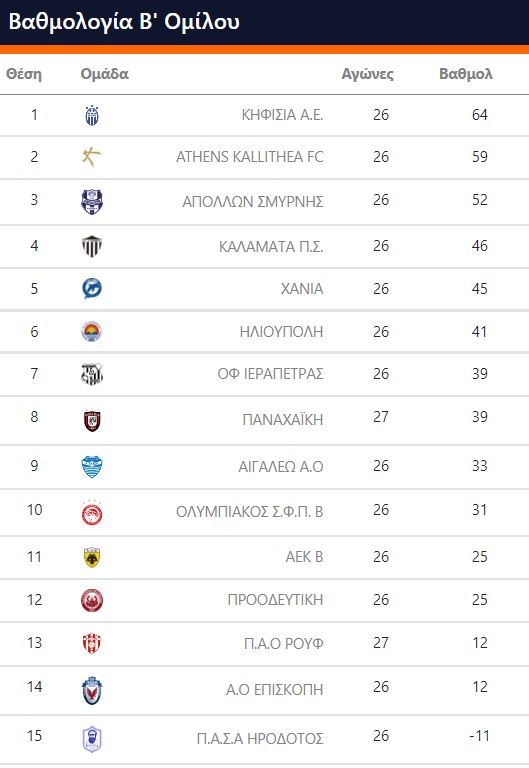529x768 pixels.
Task: Open the ΠΡΟΟΔΕΥΤΙΚΗ team name link
Action: (x=275, y=600)
